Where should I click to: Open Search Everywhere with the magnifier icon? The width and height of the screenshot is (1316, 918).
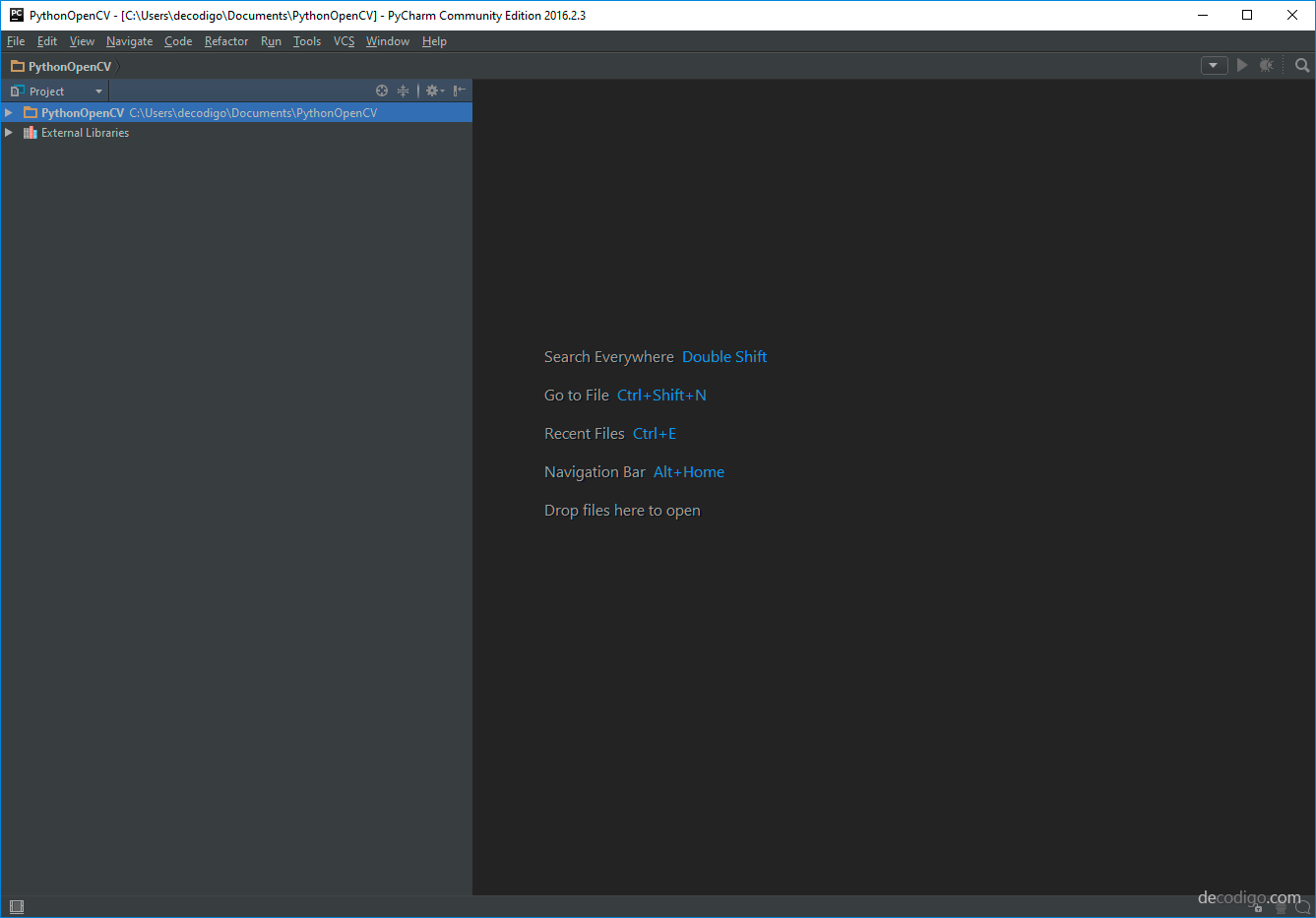click(x=1302, y=65)
